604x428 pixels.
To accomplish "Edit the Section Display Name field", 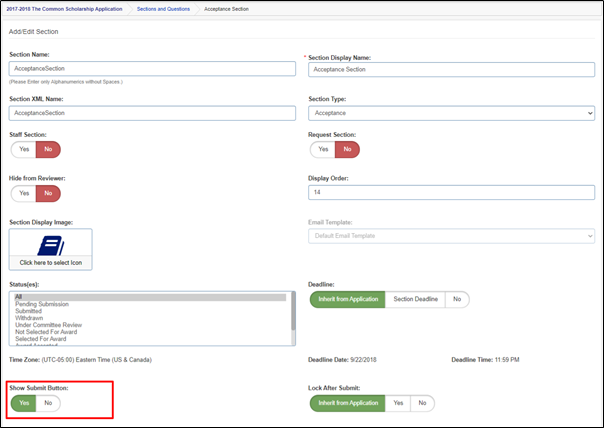I will [x=451, y=70].
